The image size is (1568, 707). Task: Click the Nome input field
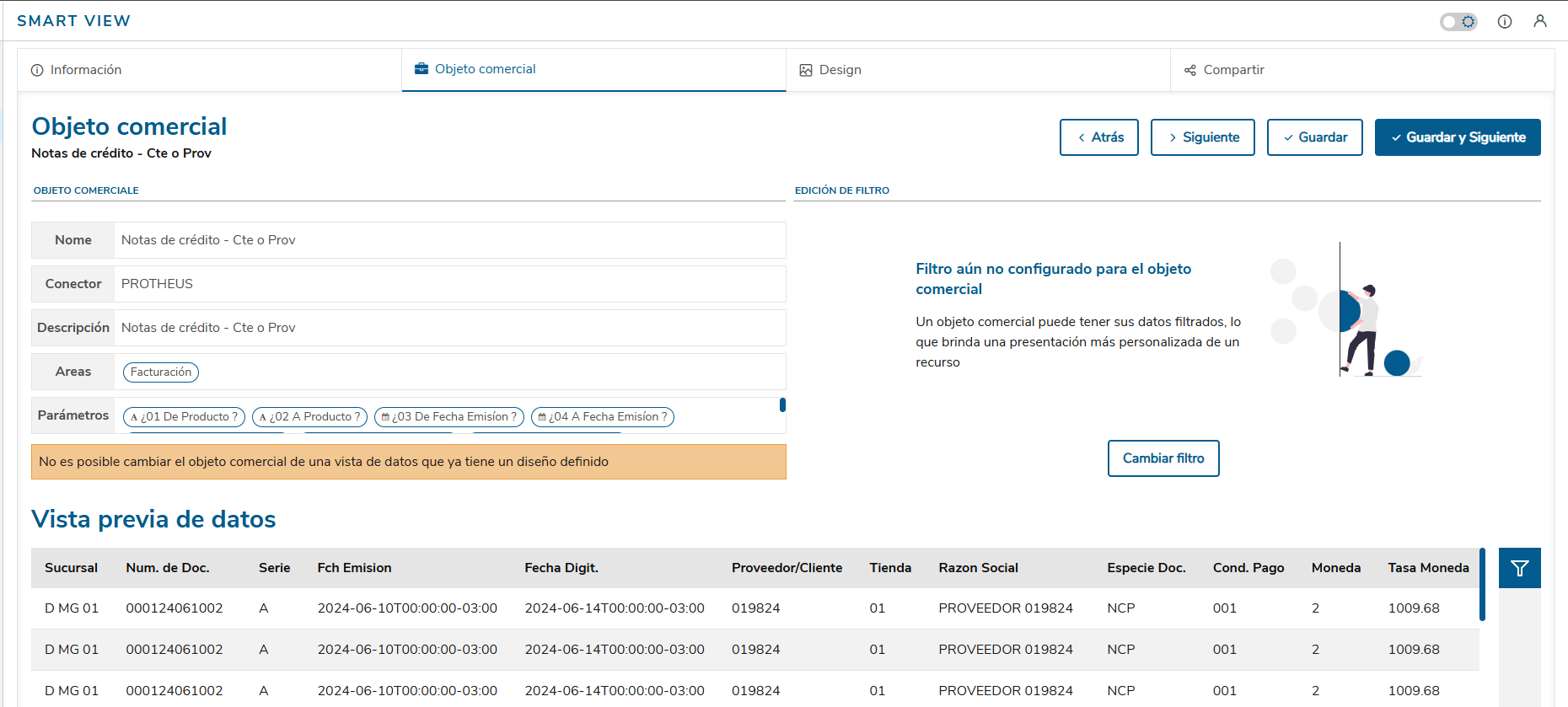pos(449,240)
